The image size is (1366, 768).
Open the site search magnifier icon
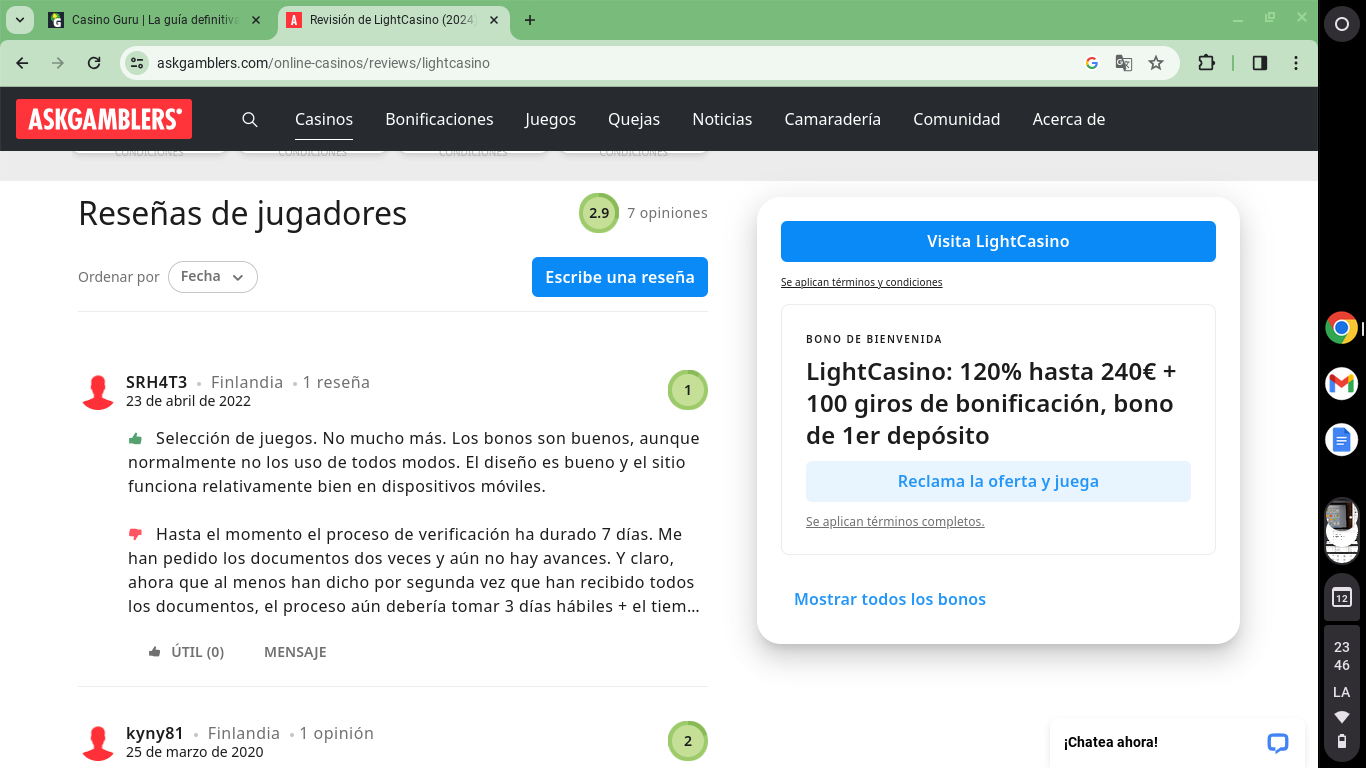[250, 120]
